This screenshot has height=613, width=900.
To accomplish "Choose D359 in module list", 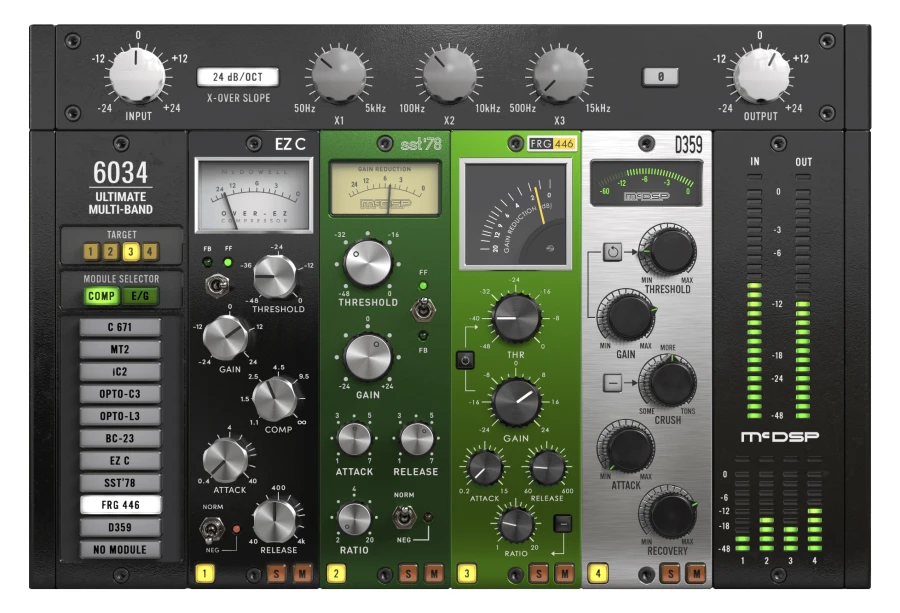I will point(120,527).
